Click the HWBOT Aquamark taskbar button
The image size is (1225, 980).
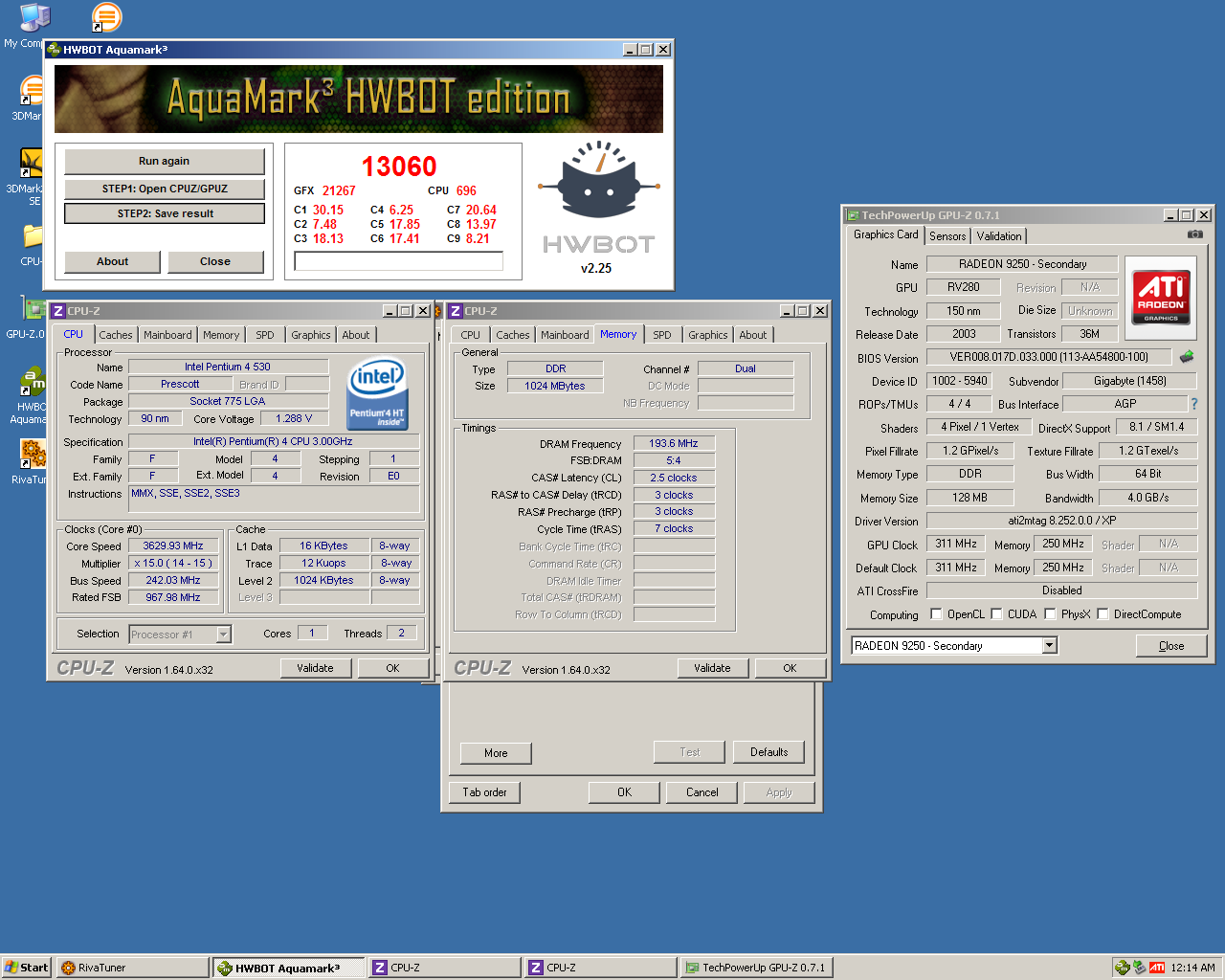289,968
